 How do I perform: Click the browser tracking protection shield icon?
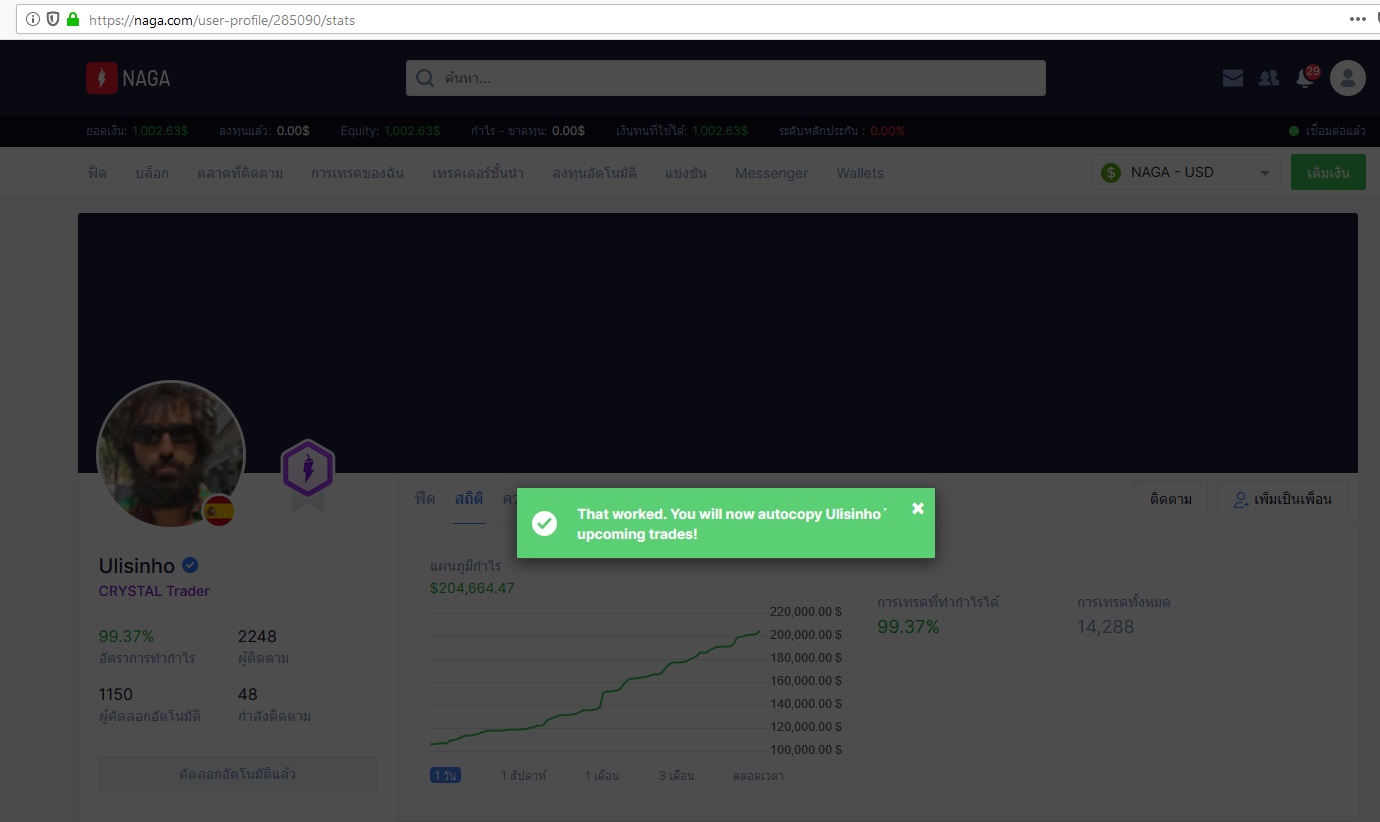click(53, 19)
